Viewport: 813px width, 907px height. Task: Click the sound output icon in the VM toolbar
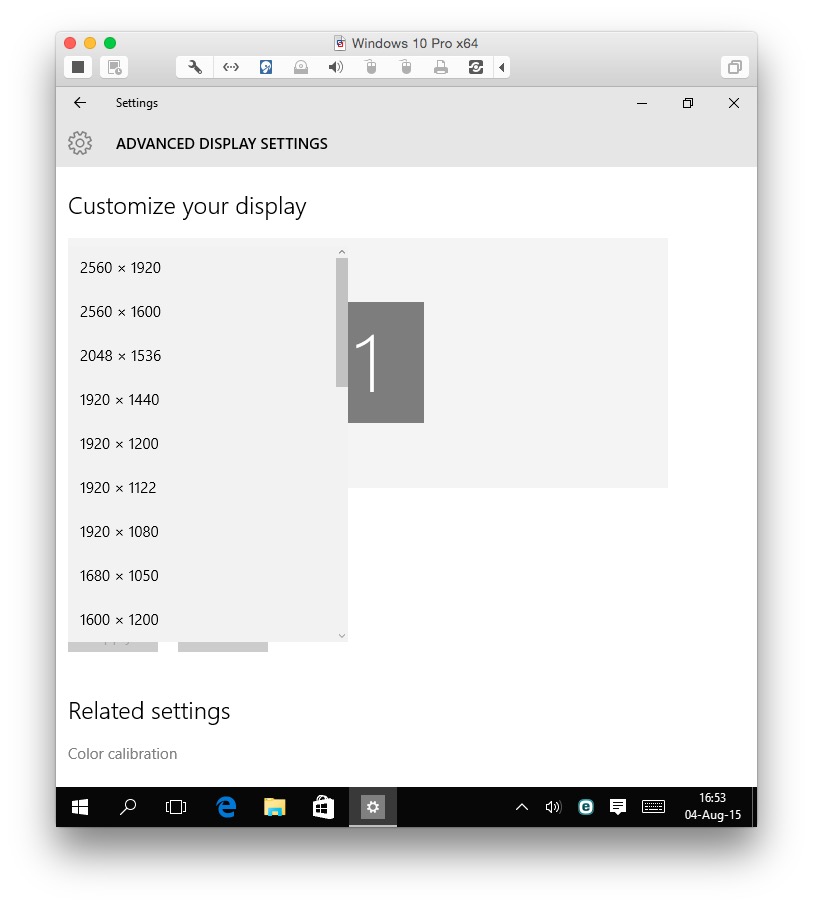coord(335,67)
